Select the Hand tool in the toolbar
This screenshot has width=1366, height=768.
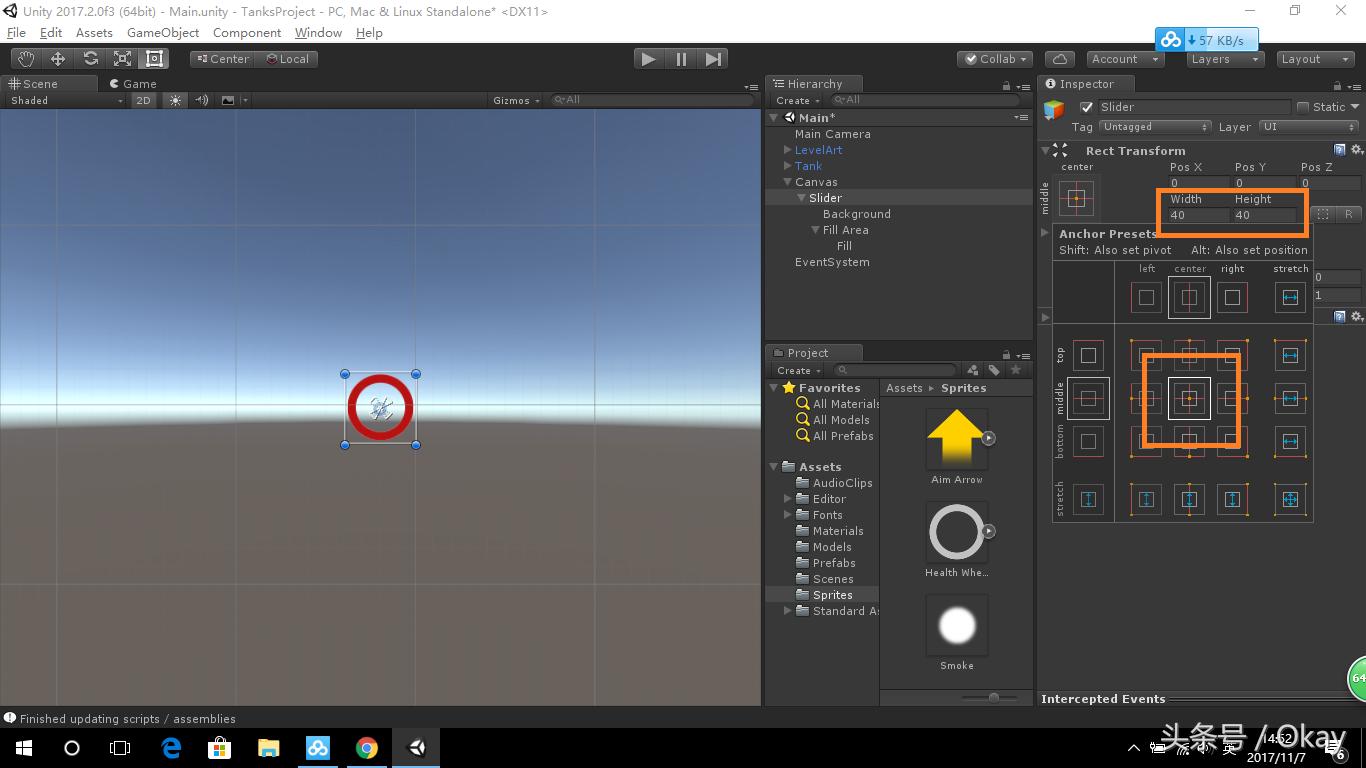pyautogui.click(x=26, y=58)
